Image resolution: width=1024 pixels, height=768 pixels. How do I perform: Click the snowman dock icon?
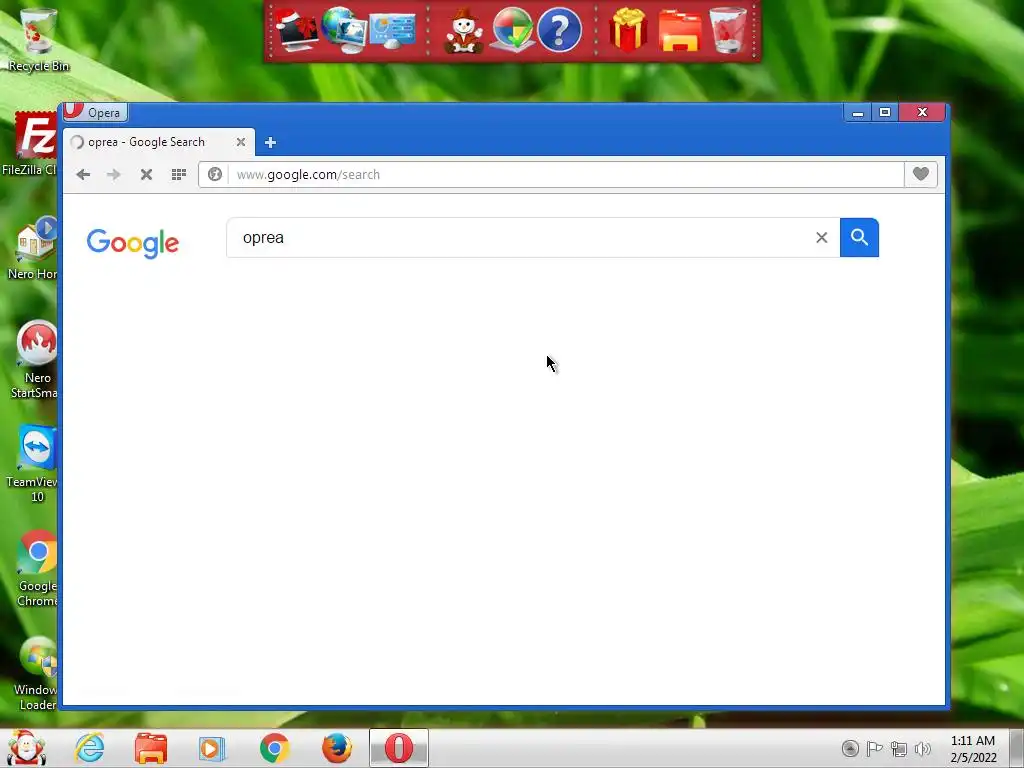click(x=464, y=31)
